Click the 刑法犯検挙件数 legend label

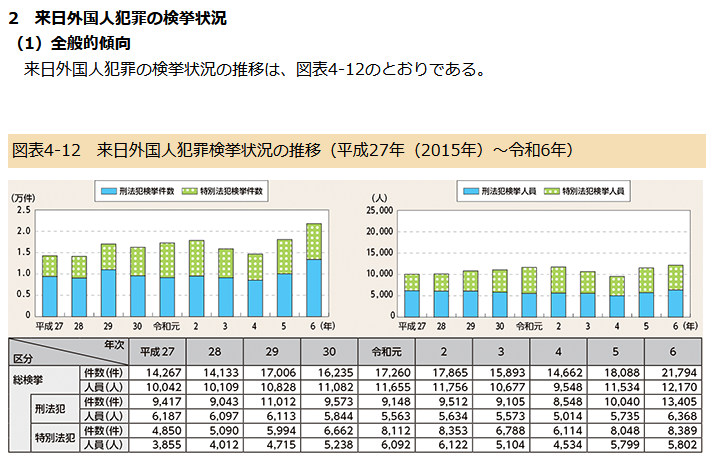(x=146, y=191)
